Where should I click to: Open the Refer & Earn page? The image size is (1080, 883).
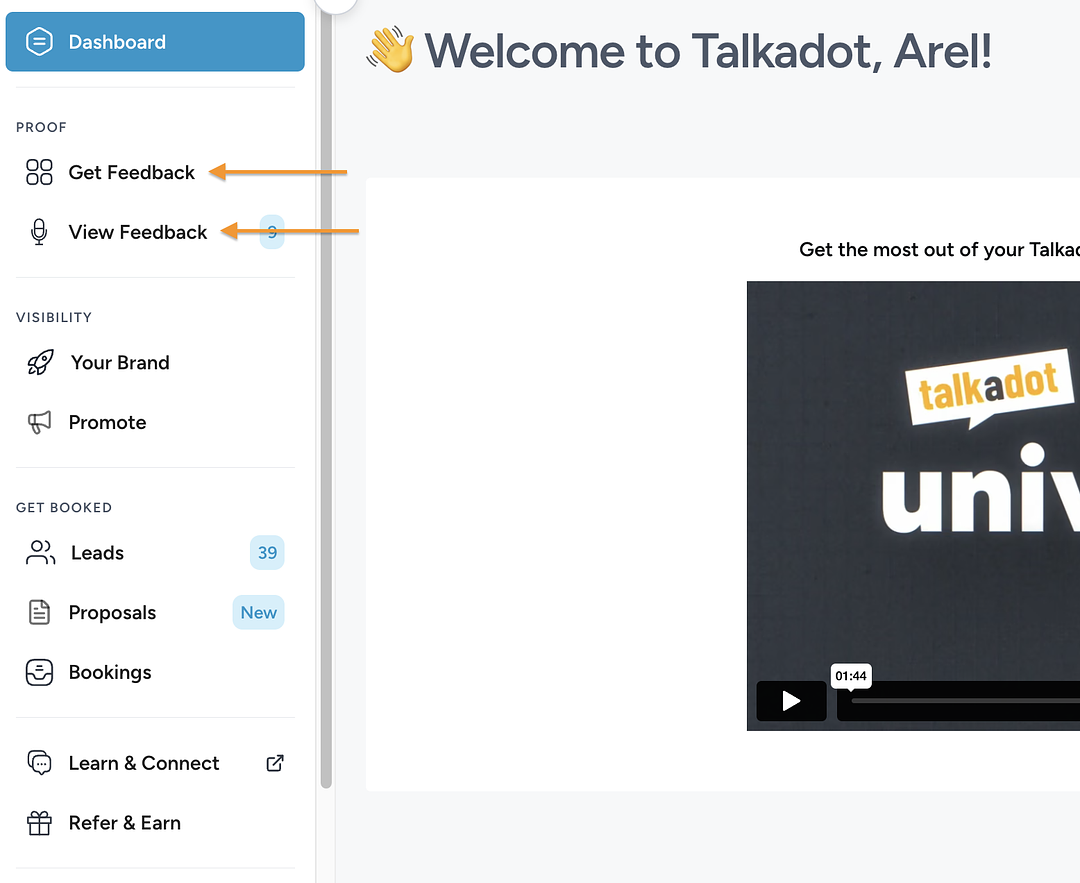pyautogui.click(x=125, y=823)
